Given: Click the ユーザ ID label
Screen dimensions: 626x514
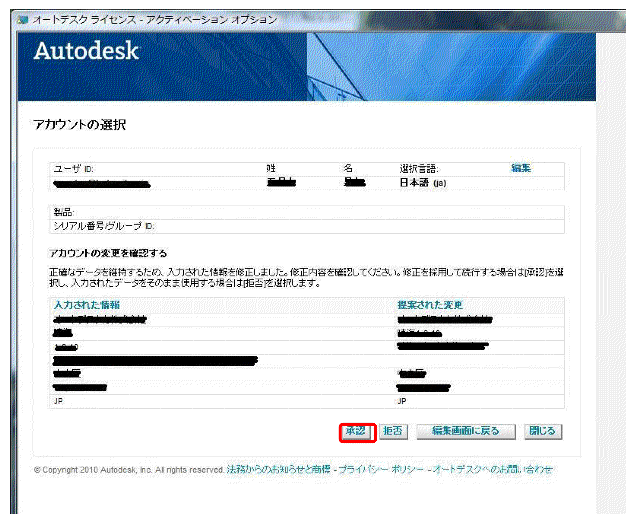Looking at the screenshot, I should pyautogui.click(x=73, y=169).
